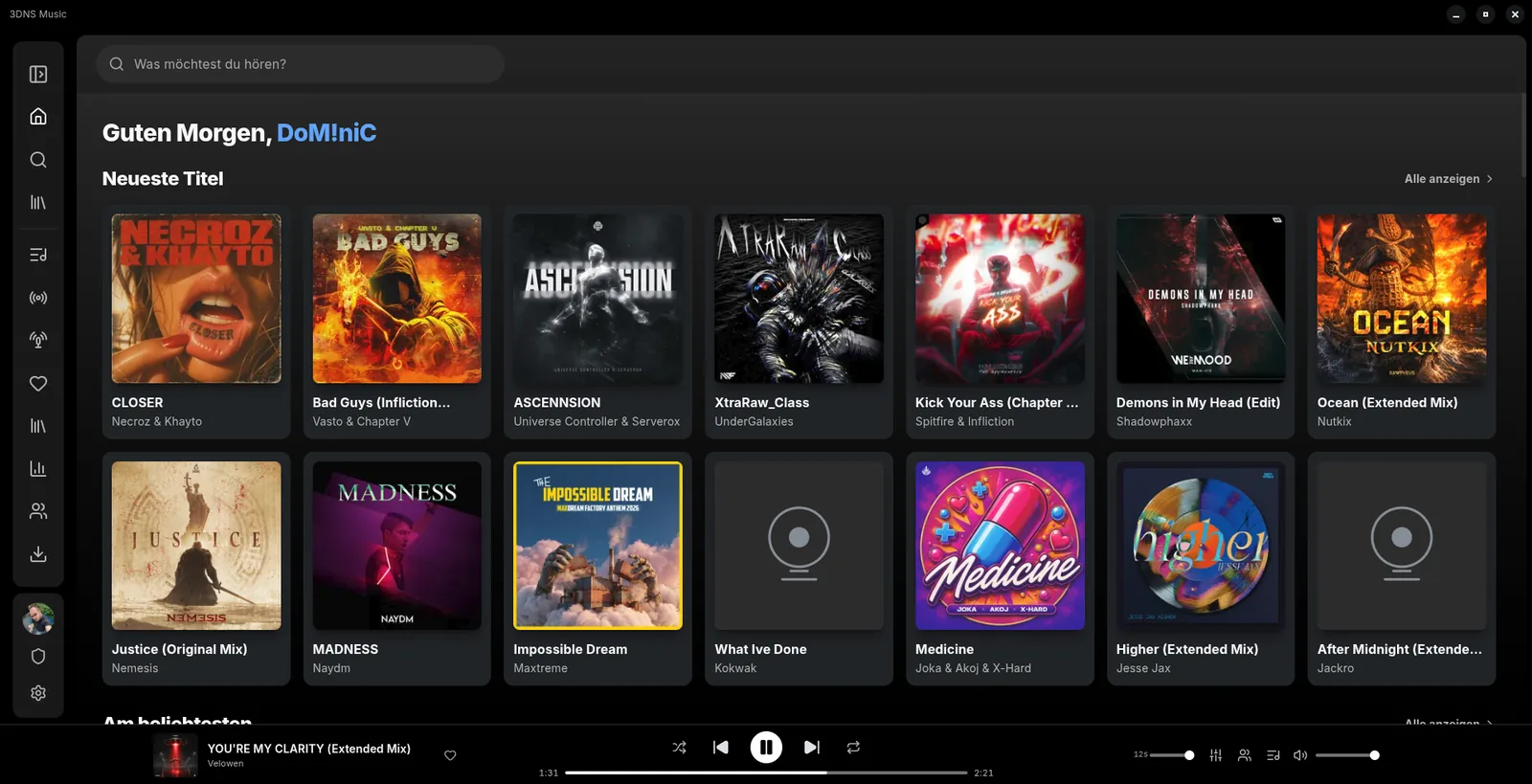Click the volume slider
Image resolution: width=1532 pixels, height=784 pixels.
pos(1347,755)
